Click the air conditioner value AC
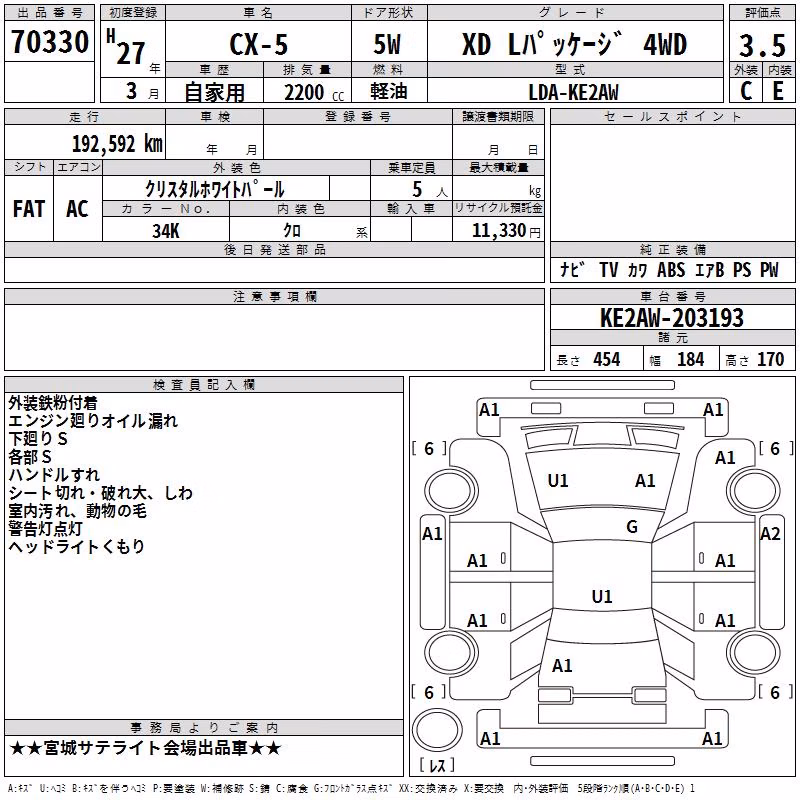 point(78,209)
